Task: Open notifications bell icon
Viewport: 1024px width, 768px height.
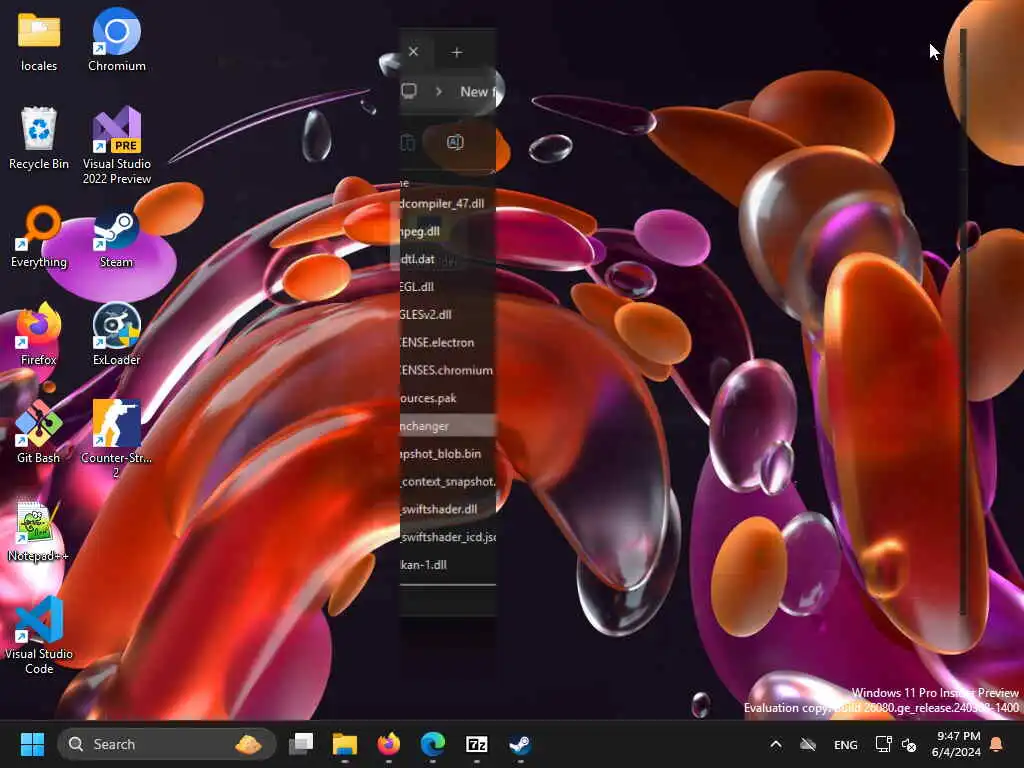Action: coord(997,744)
